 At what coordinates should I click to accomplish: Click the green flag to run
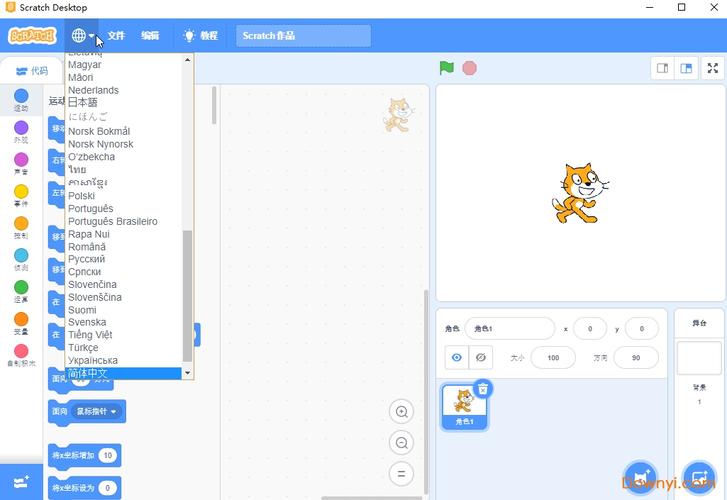point(446,68)
